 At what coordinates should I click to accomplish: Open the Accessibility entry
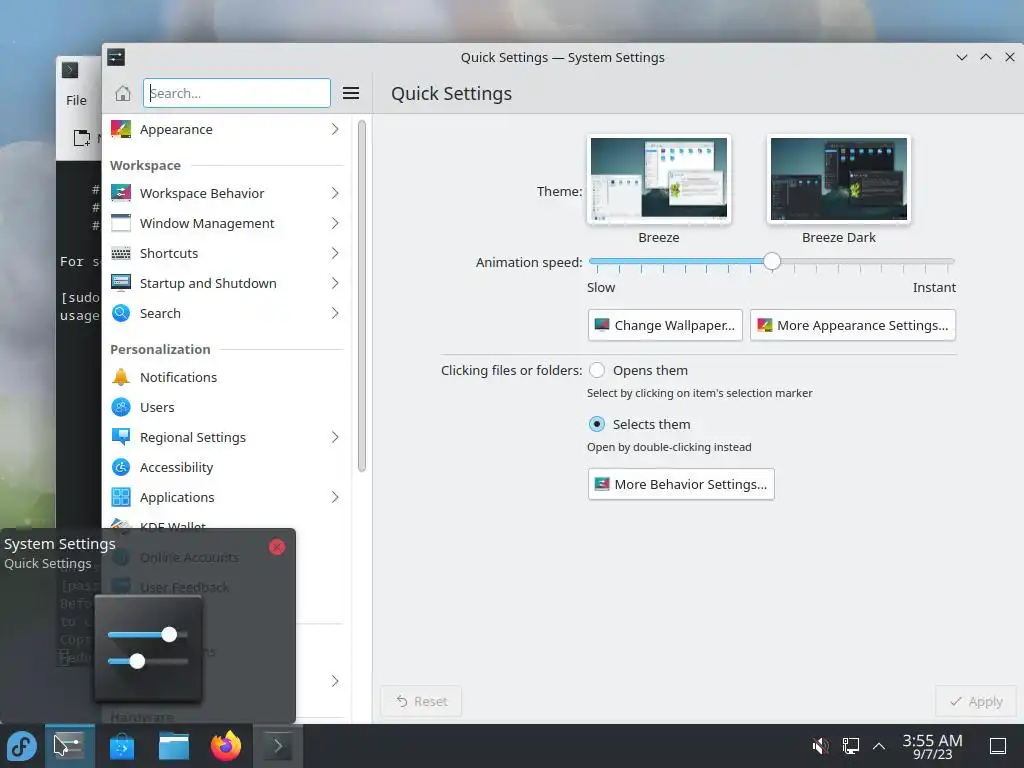click(226, 468)
